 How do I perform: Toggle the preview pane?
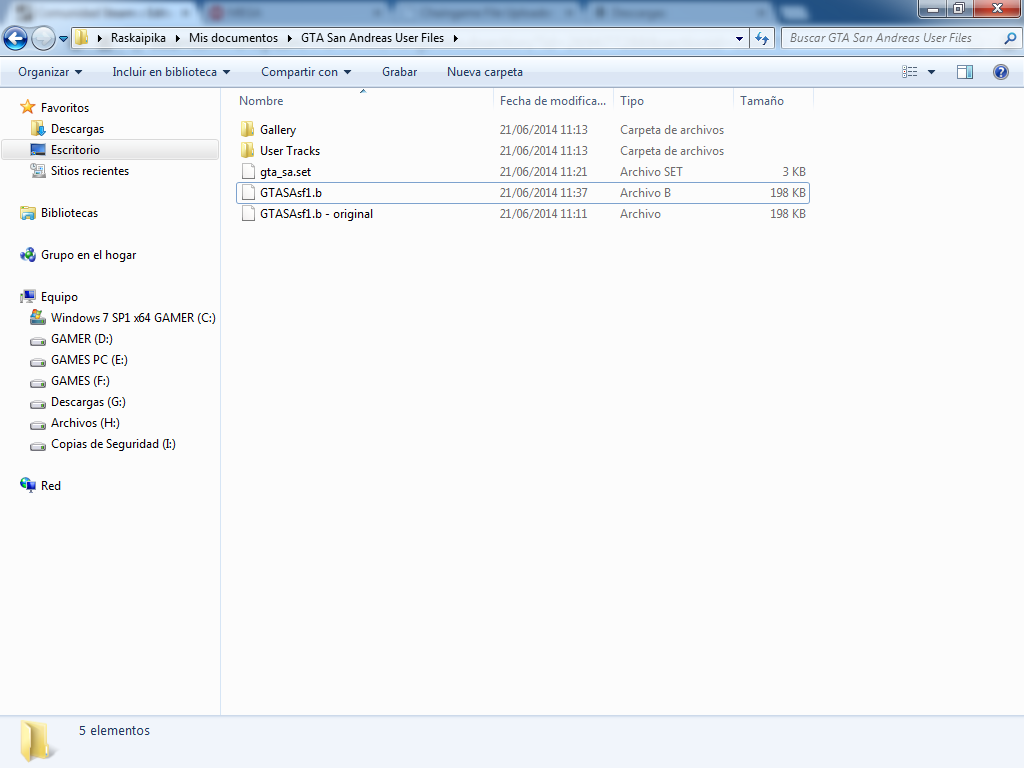coord(965,72)
